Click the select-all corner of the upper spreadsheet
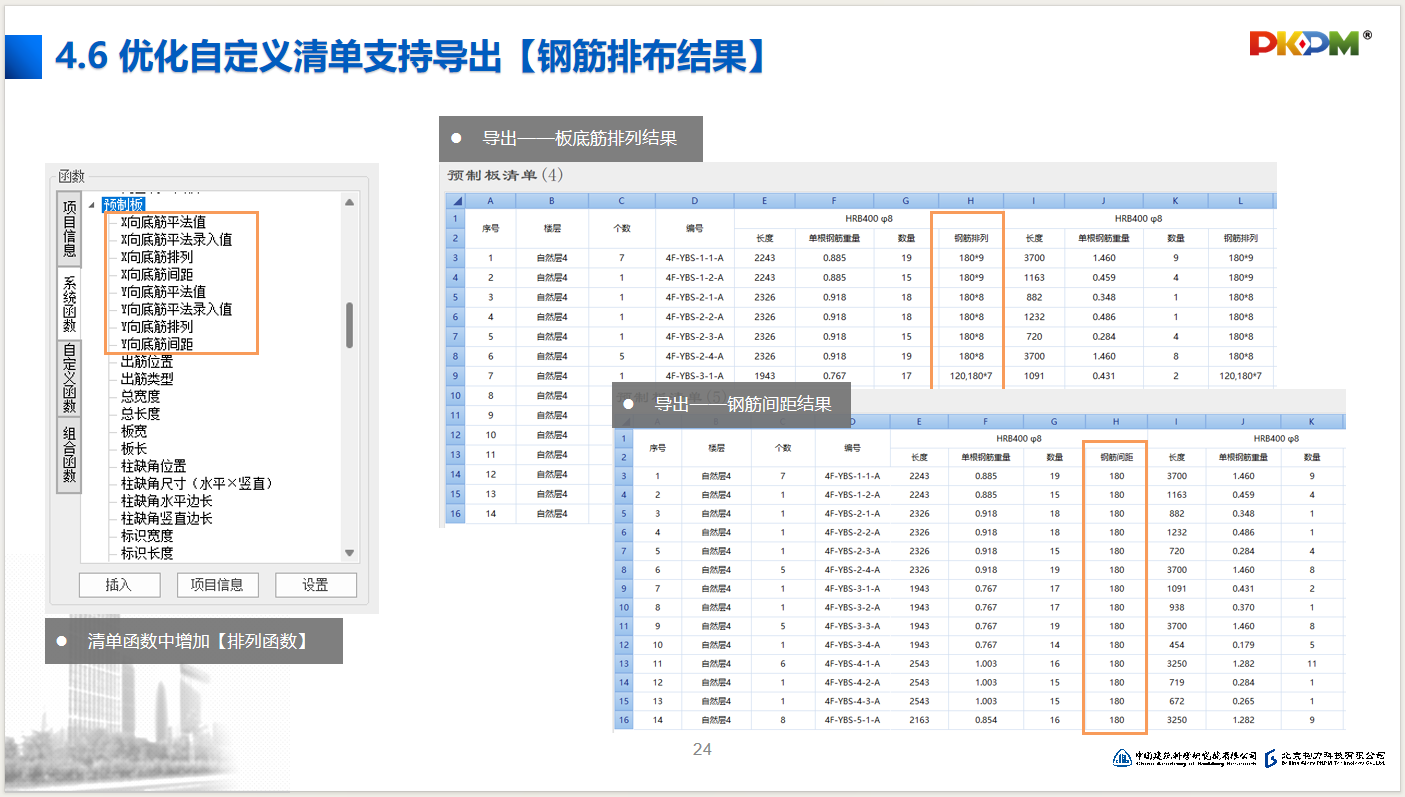 tap(455, 200)
